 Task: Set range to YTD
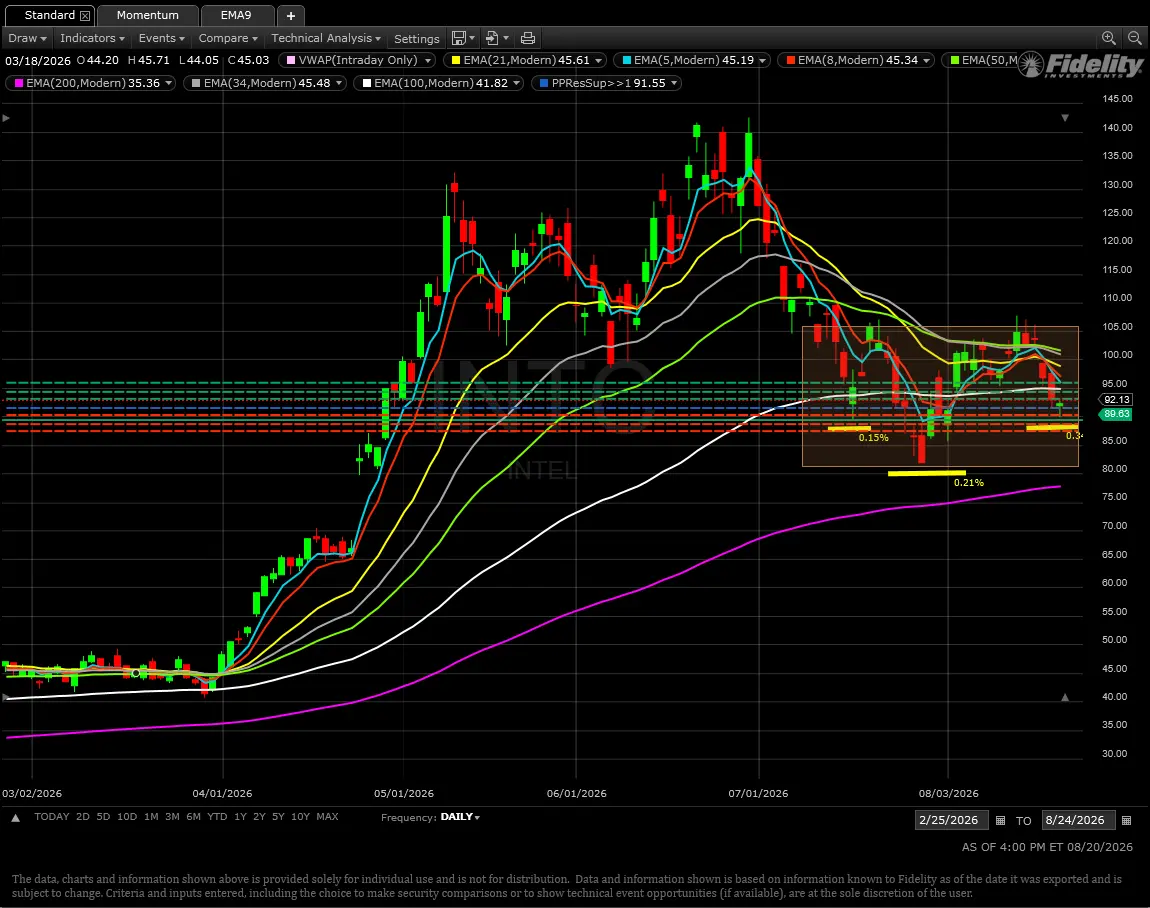[217, 816]
